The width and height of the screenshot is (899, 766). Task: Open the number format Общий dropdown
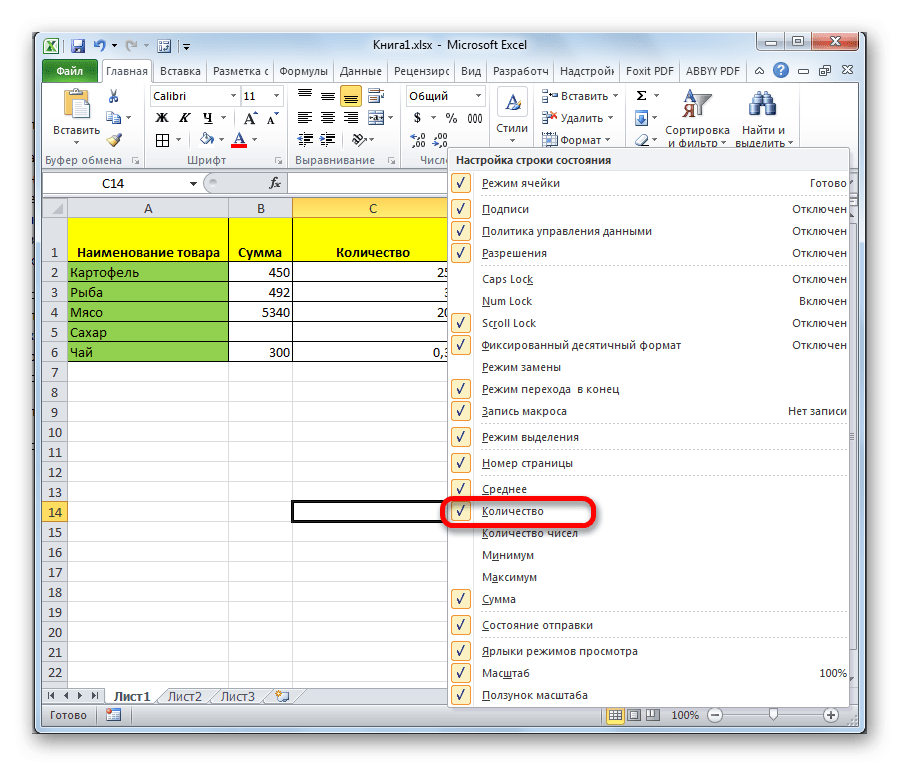pyautogui.click(x=478, y=96)
